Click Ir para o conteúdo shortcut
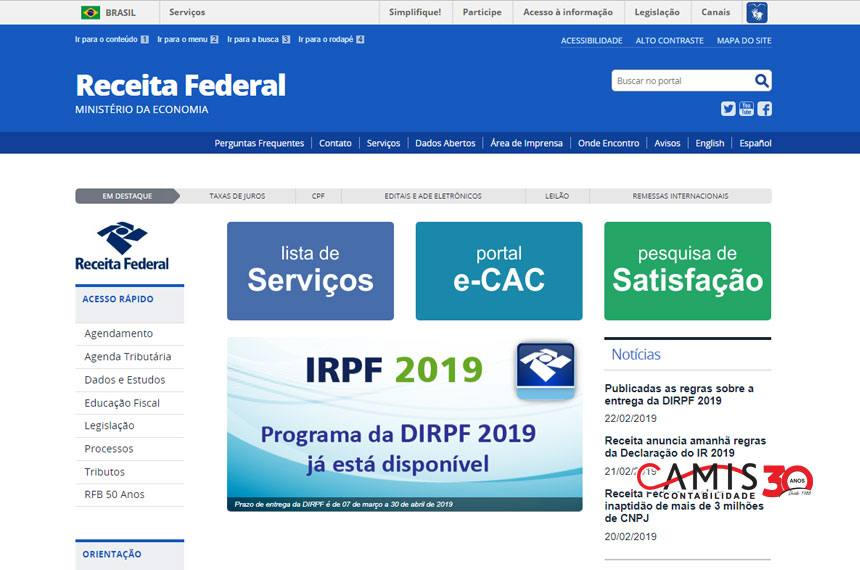This screenshot has width=860, height=570. pyautogui.click(x=111, y=39)
